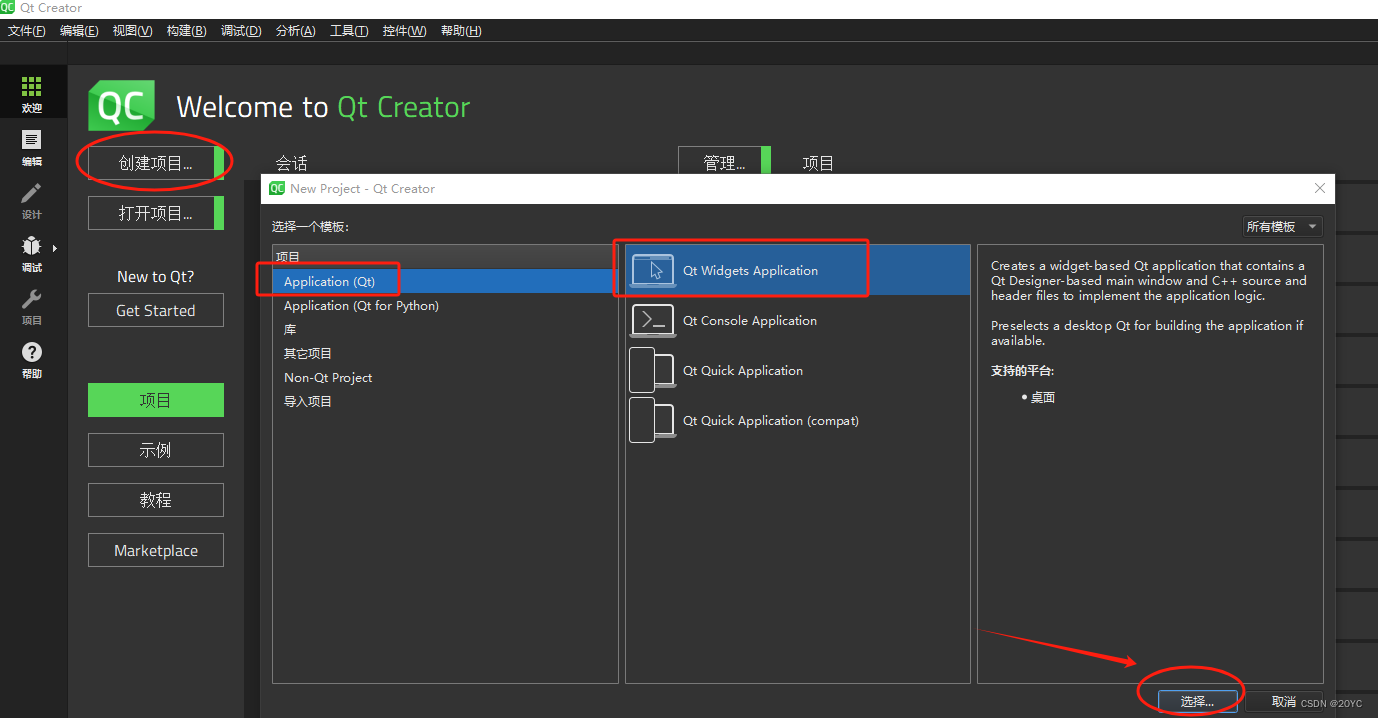Viewport: 1378px width, 718px height.
Task: Open the 帮助(H) menu
Action: (460, 31)
